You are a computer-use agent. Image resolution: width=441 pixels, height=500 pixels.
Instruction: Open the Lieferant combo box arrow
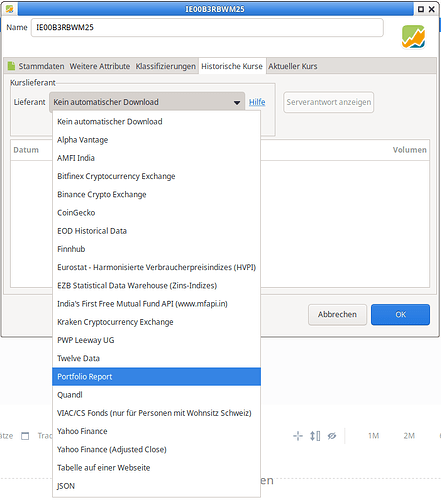click(x=237, y=102)
